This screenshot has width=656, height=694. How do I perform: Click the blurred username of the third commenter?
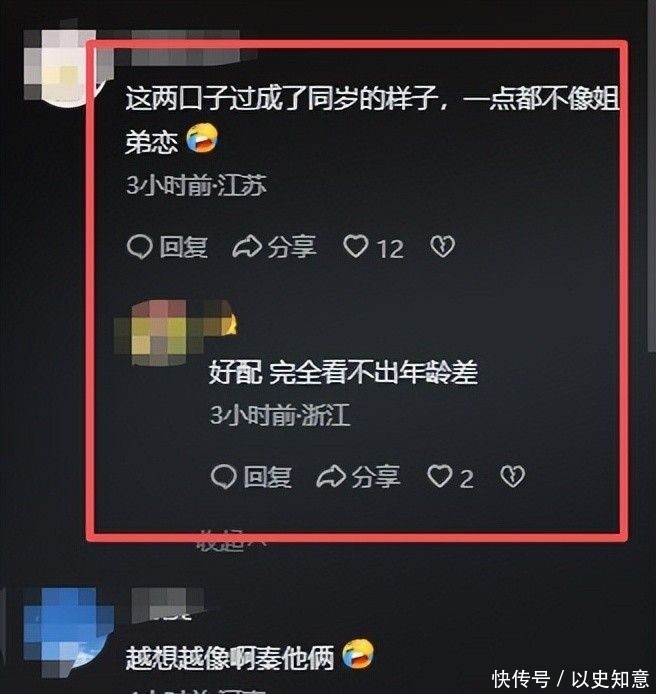tap(167, 603)
